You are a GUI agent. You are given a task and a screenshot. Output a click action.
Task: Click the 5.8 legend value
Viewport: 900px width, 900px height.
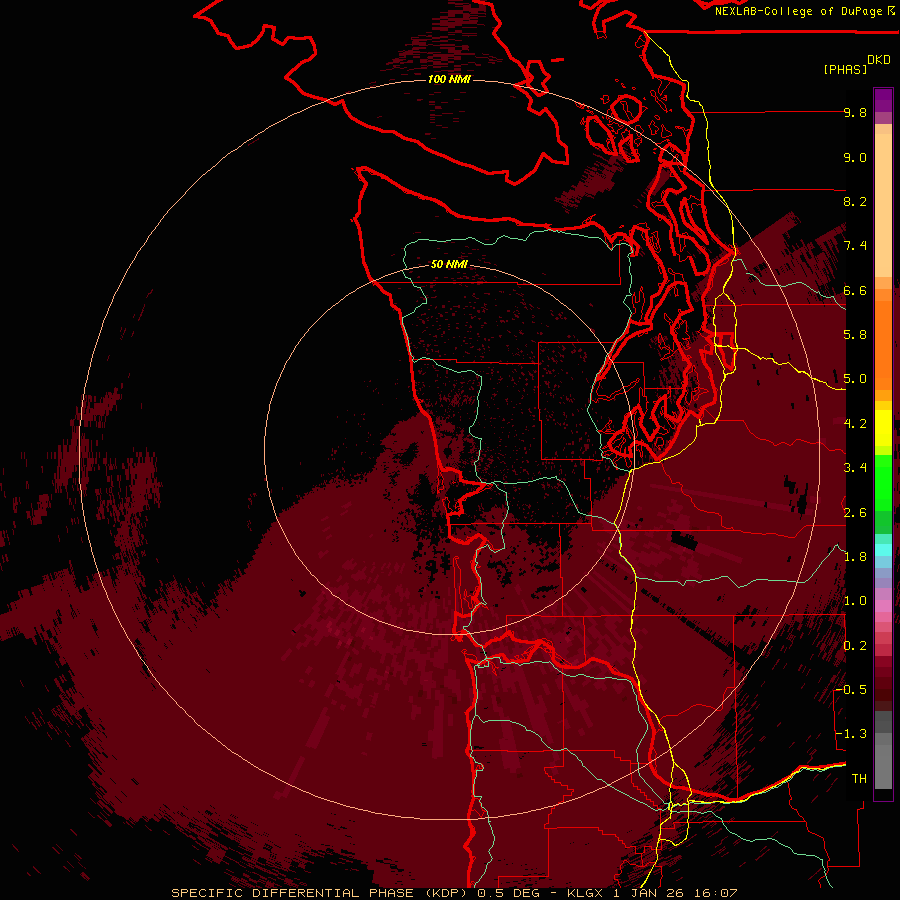tap(855, 334)
